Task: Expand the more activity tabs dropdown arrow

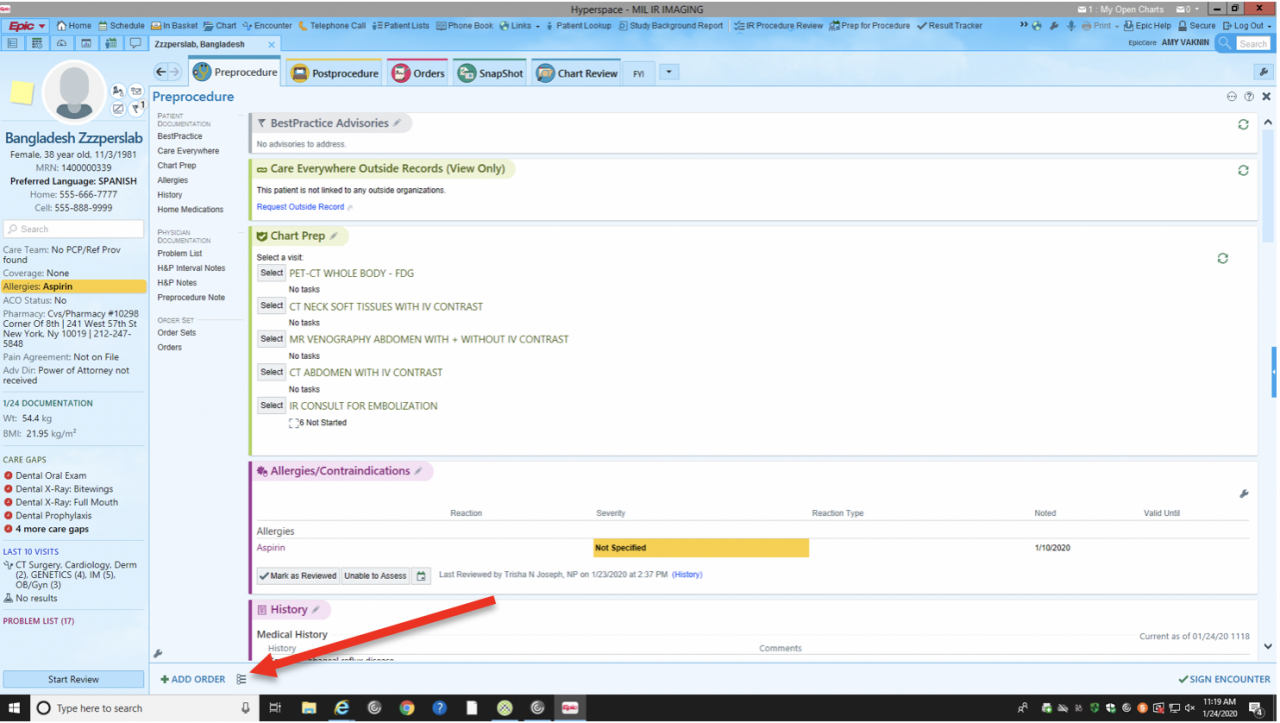Action: click(x=670, y=72)
